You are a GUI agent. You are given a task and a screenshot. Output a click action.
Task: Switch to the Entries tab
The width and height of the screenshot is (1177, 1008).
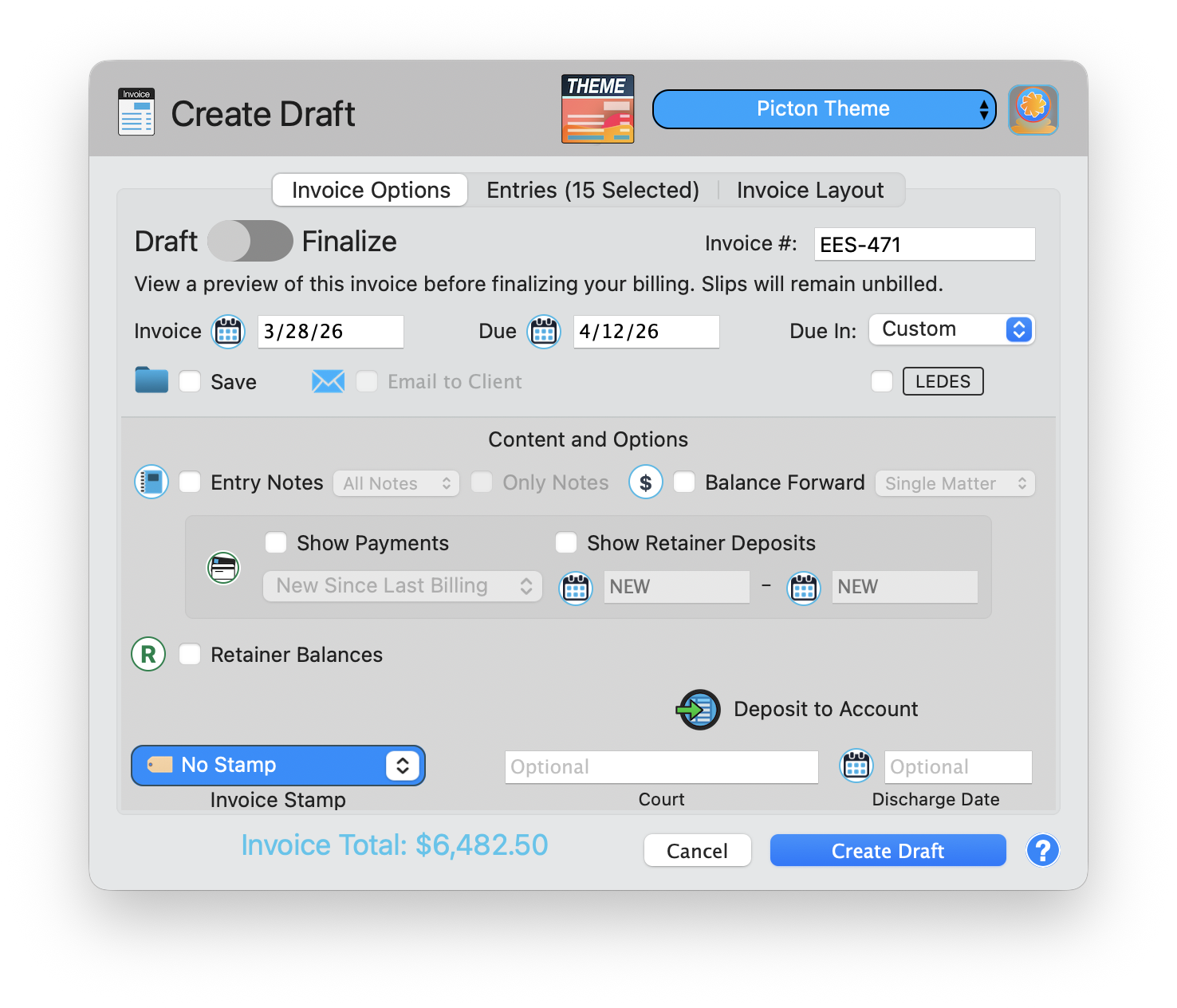click(592, 190)
